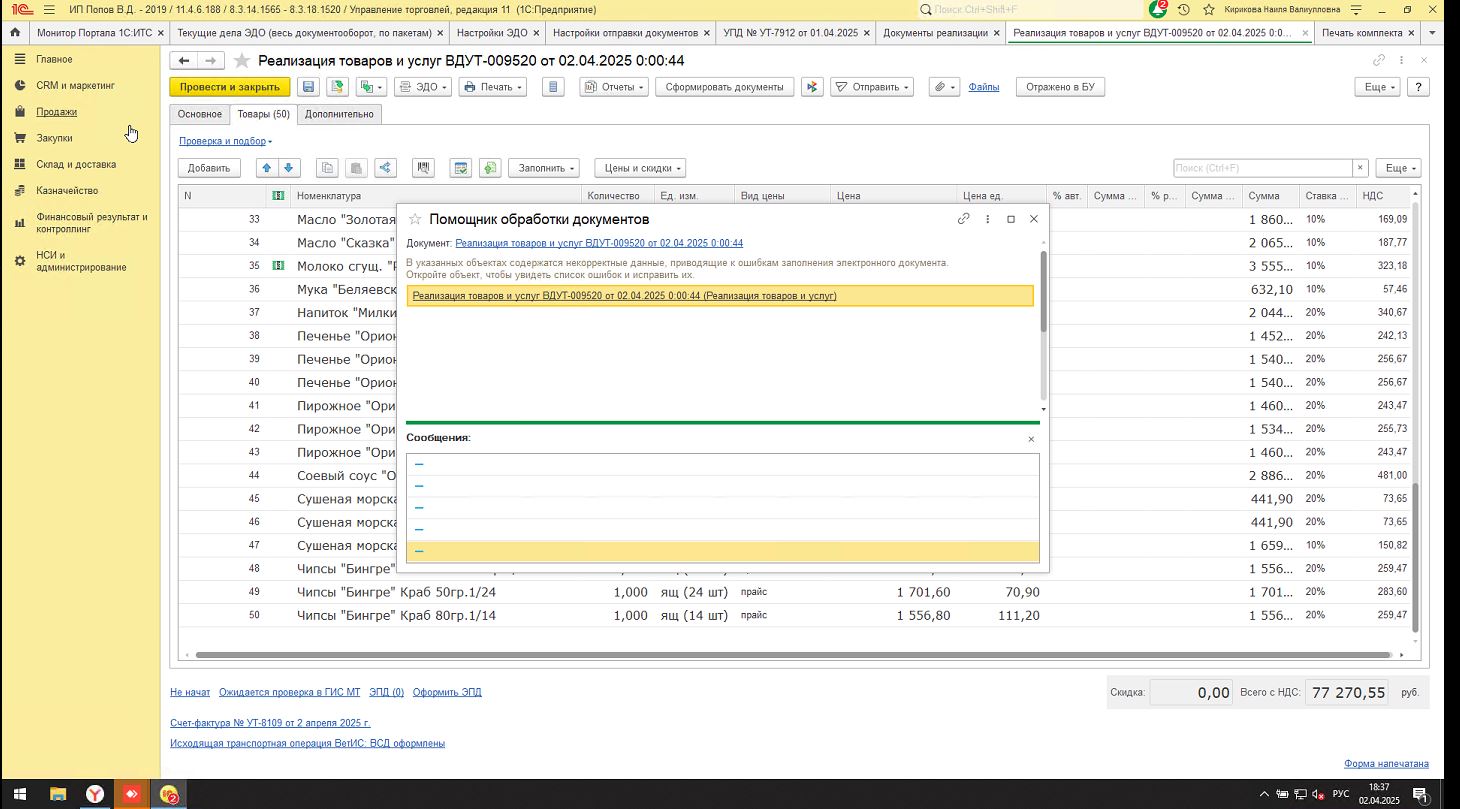Viewport: 1460px width, 809px height.
Task: Open notifications bell with red badge
Action: coord(1158,9)
